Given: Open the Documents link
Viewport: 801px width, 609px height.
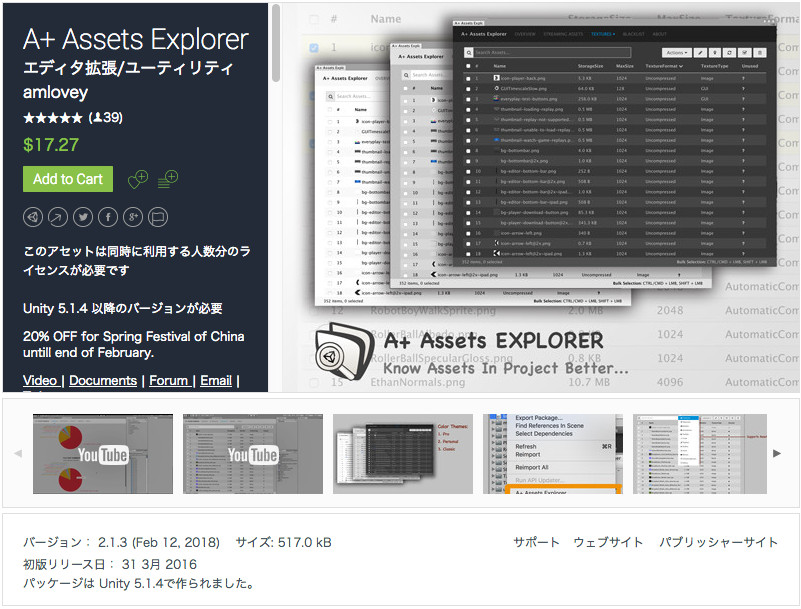Looking at the screenshot, I should click(103, 381).
